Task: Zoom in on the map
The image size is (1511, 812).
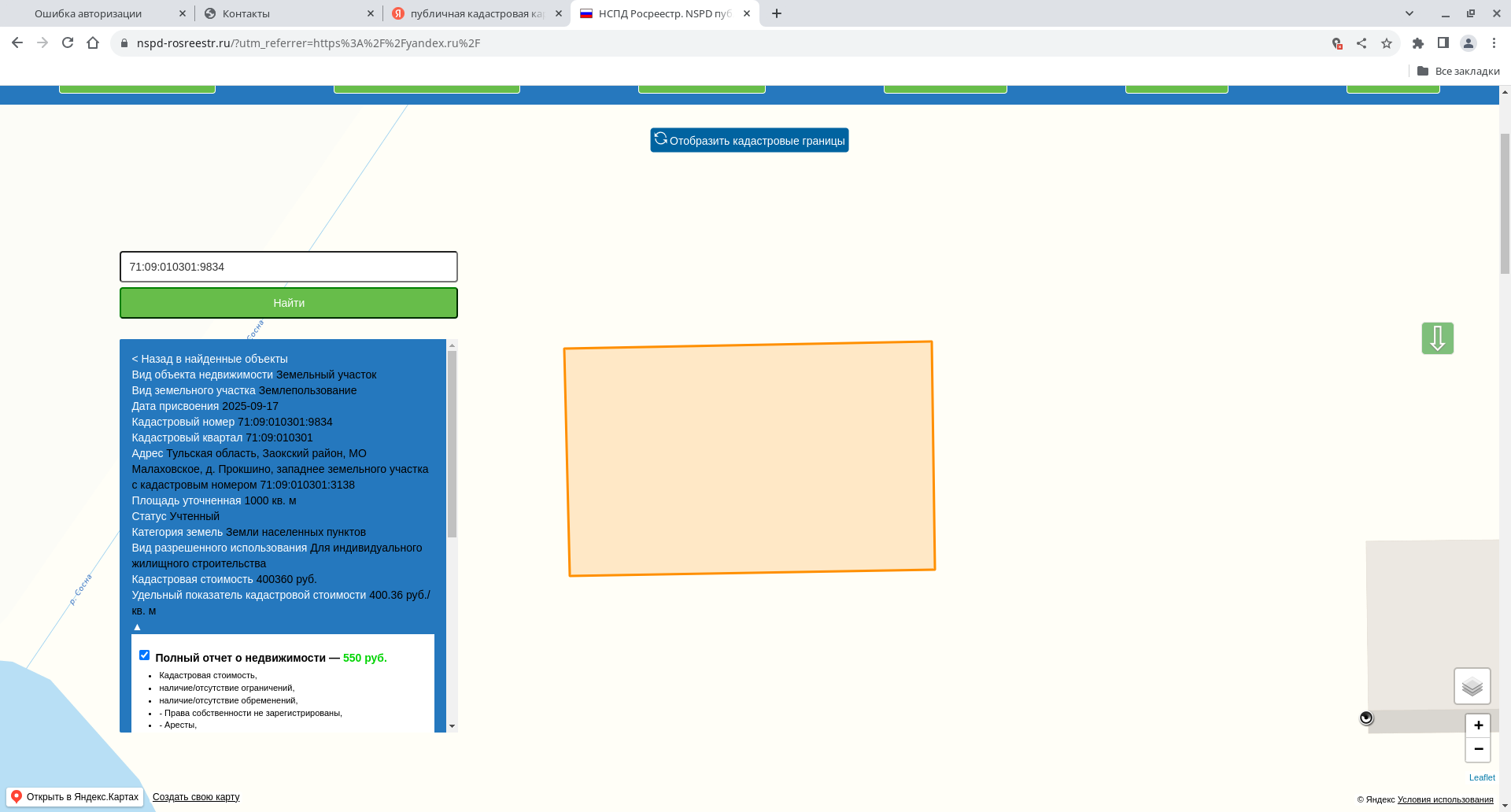Action: pos(1478,725)
